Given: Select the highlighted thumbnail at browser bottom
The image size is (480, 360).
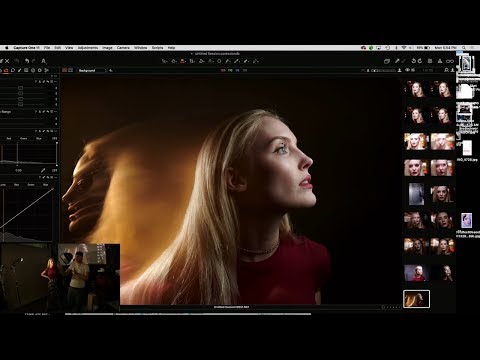Looking at the screenshot, I should pos(416,299).
